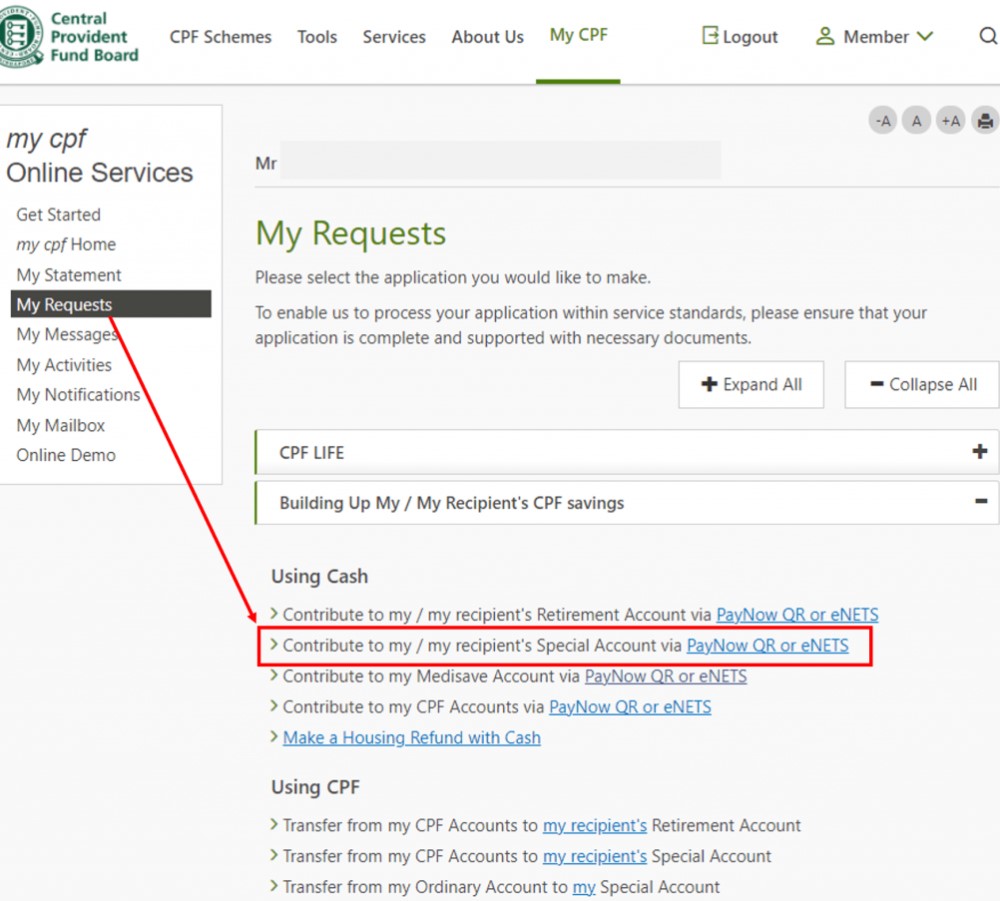Open the Tools menu
Image resolution: width=1000 pixels, height=901 pixels.
(x=317, y=37)
